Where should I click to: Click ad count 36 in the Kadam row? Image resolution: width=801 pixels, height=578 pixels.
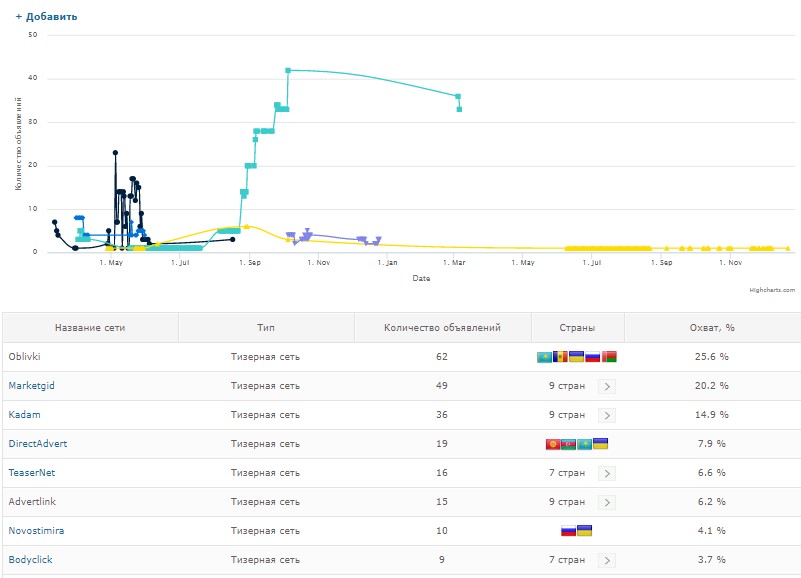[442, 414]
